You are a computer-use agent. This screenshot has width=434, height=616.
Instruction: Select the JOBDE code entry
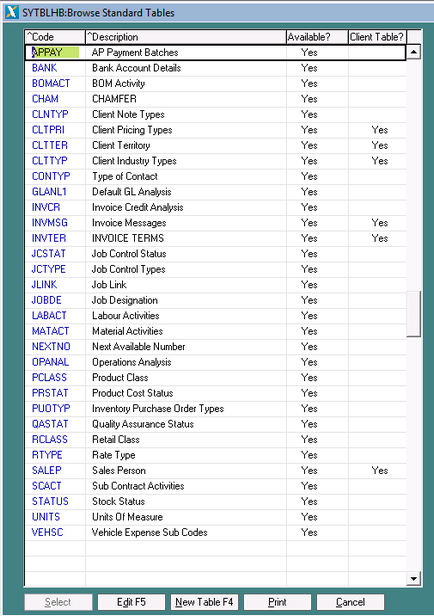click(46, 300)
